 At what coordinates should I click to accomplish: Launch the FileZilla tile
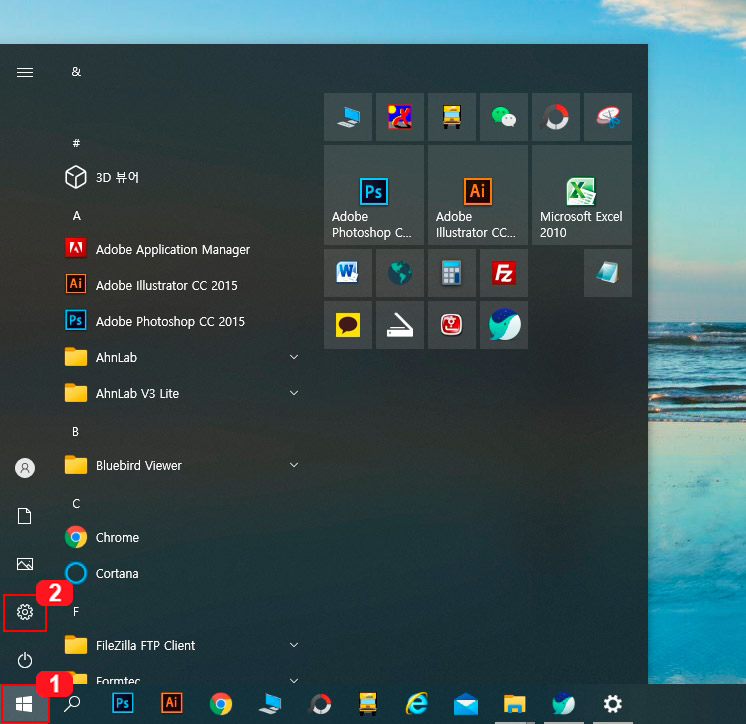[x=503, y=273]
